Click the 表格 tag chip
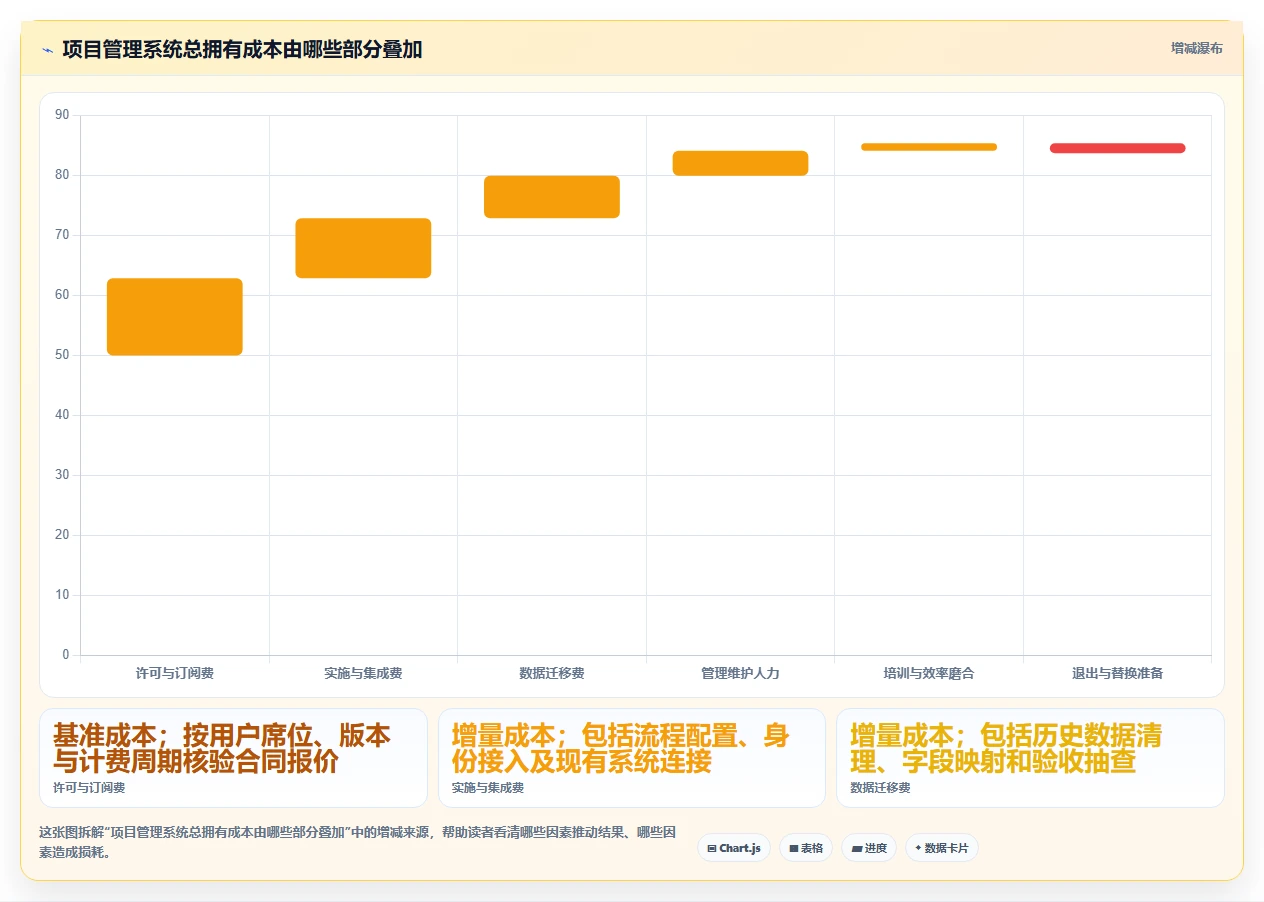This screenshot has width=1264, height=902. pyautogui.click(x=806, y=848)
